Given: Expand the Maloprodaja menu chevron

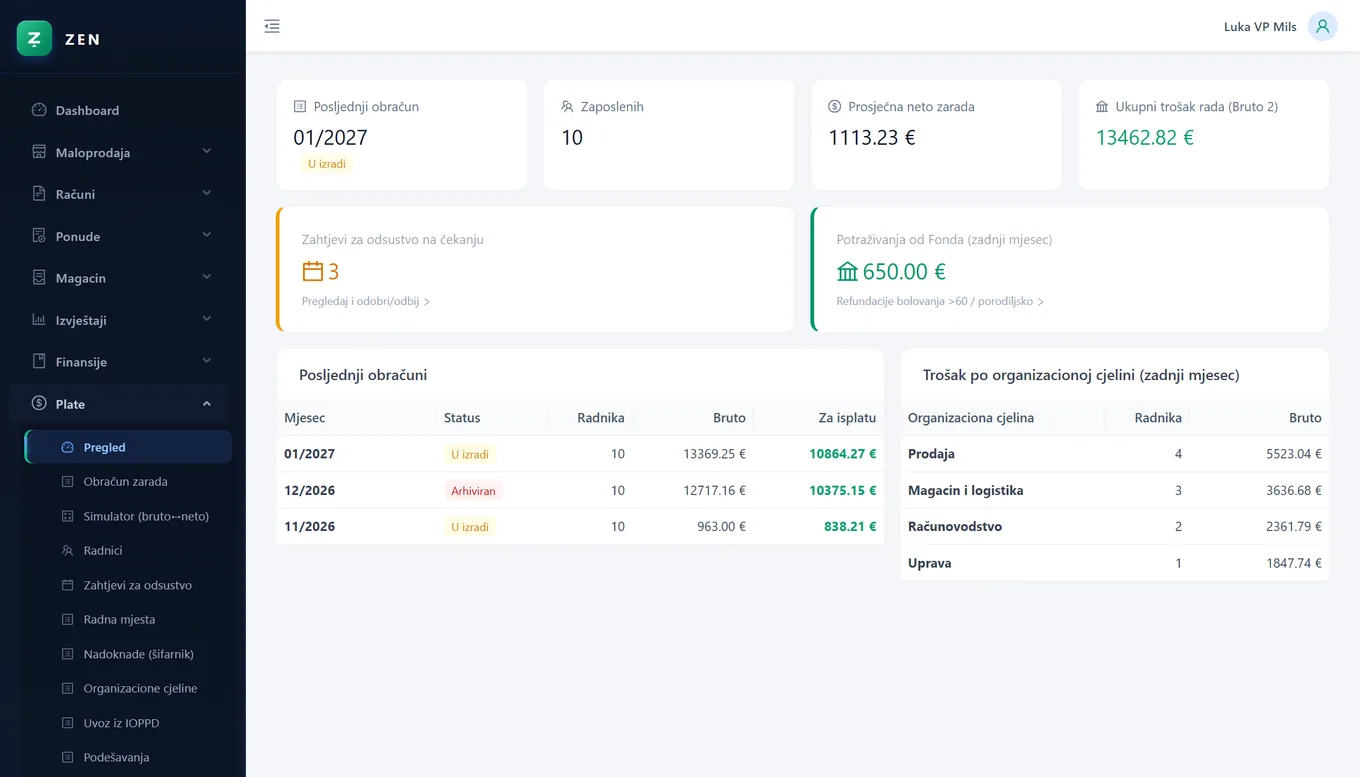Looking at the screenshot, I should point(207,151).
